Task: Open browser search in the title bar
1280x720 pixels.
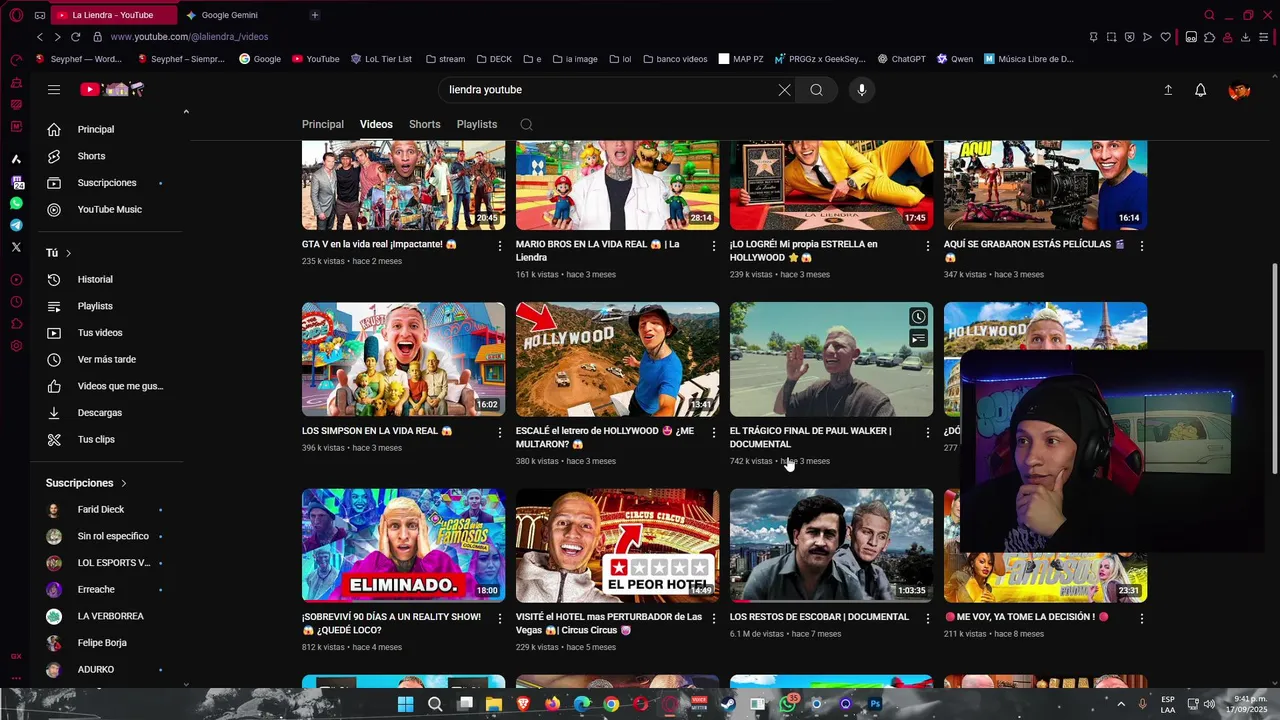Action: click(1209, 15)
